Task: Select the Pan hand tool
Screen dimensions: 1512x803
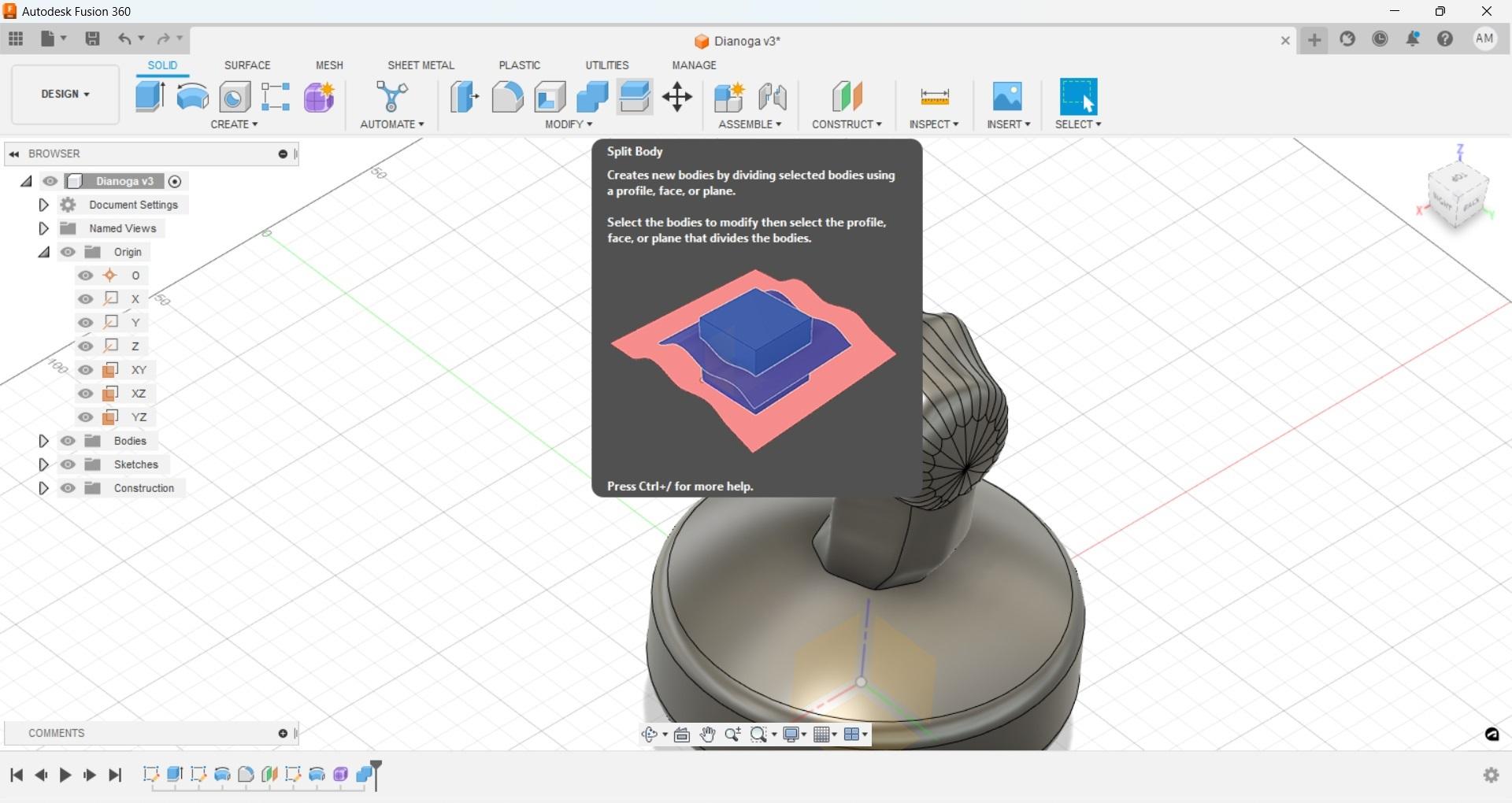Action: tap(707, 735)
